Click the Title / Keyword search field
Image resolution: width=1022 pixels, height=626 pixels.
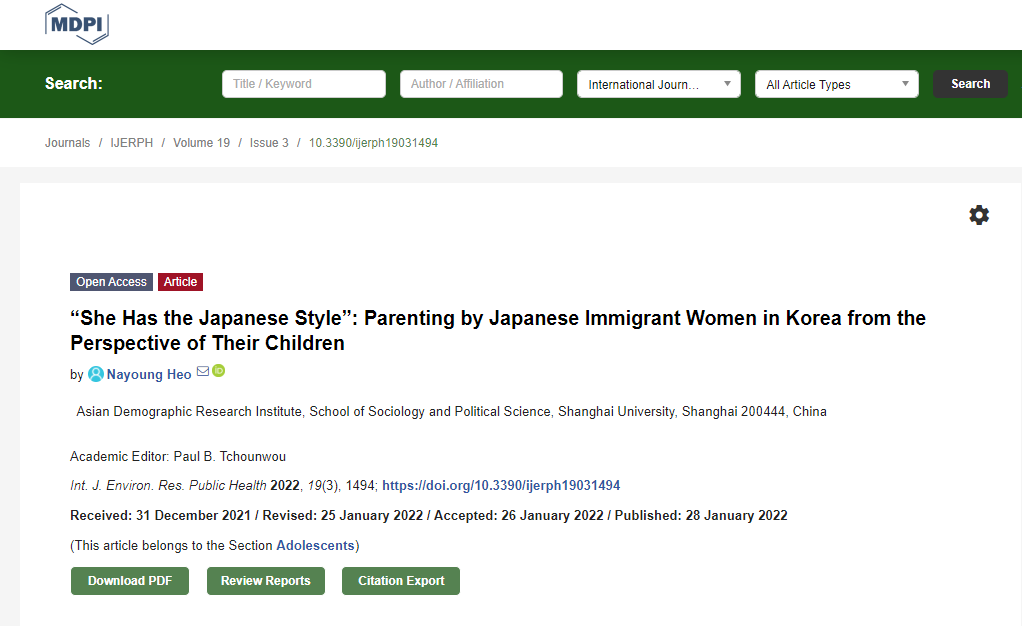click(x=303, y=84)
